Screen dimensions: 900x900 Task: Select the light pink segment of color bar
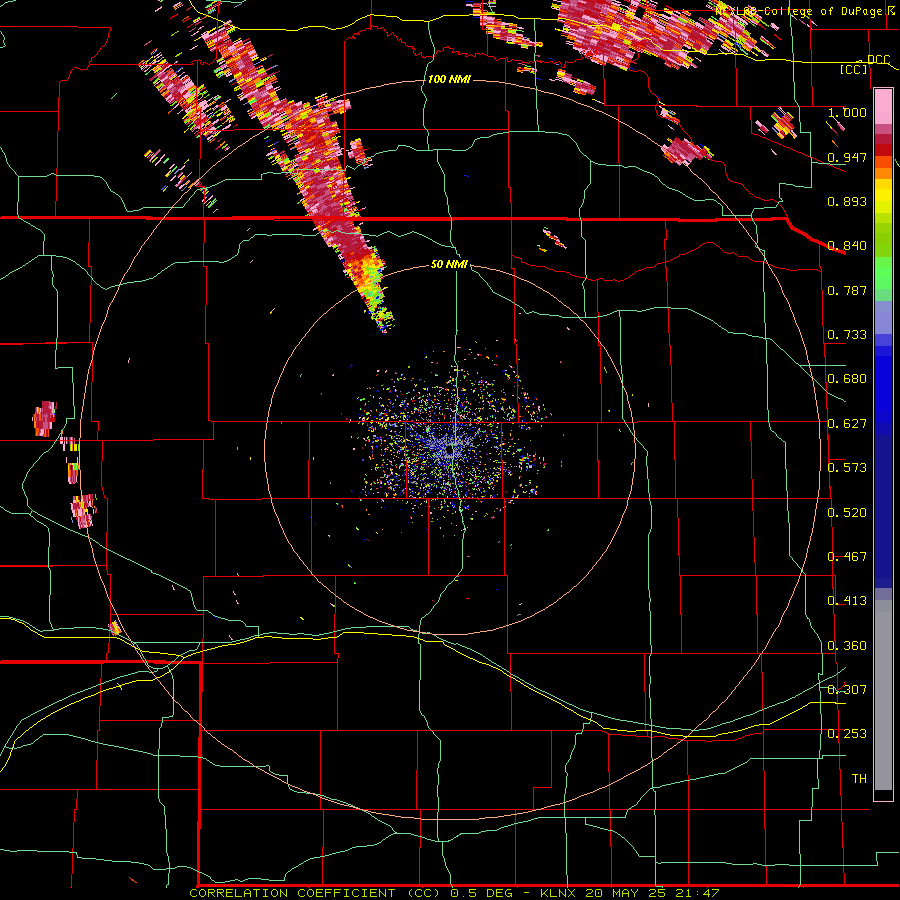point(883,107)
